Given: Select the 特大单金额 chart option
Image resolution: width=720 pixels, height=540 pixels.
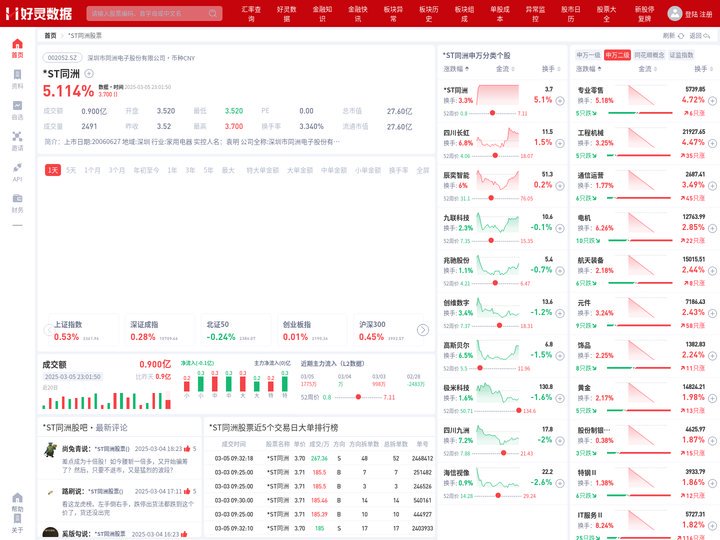Looking at the screenshot, I should pyautogui.click(x=263, y=170).
